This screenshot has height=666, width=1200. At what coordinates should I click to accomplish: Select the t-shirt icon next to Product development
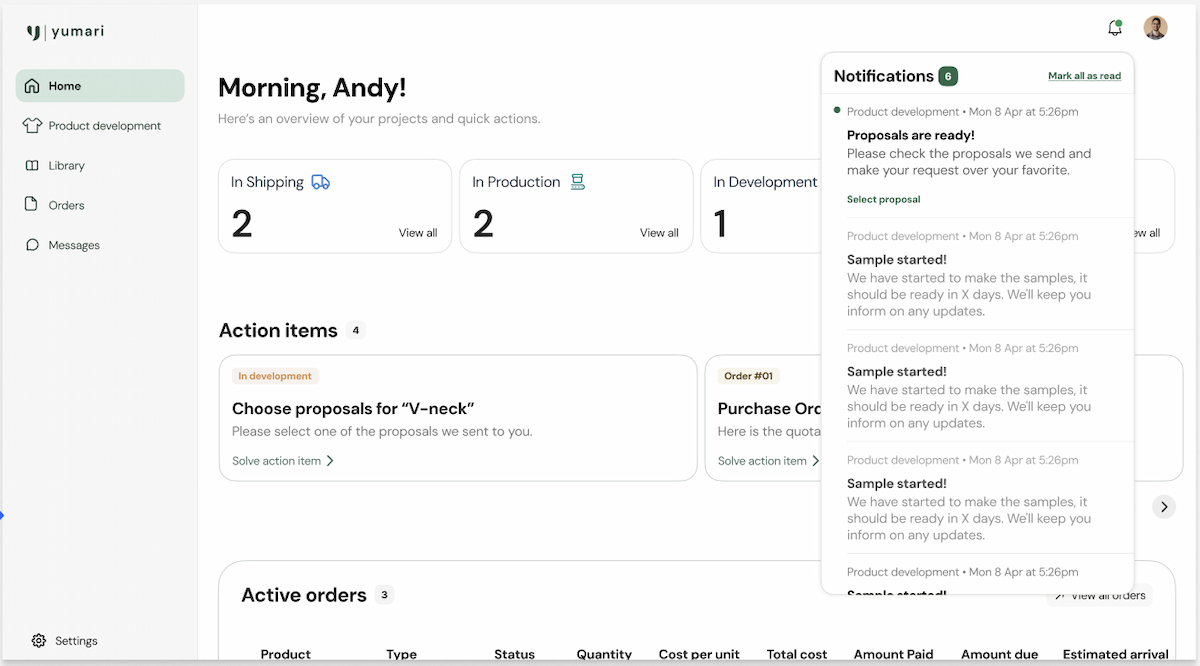(32, 125)
